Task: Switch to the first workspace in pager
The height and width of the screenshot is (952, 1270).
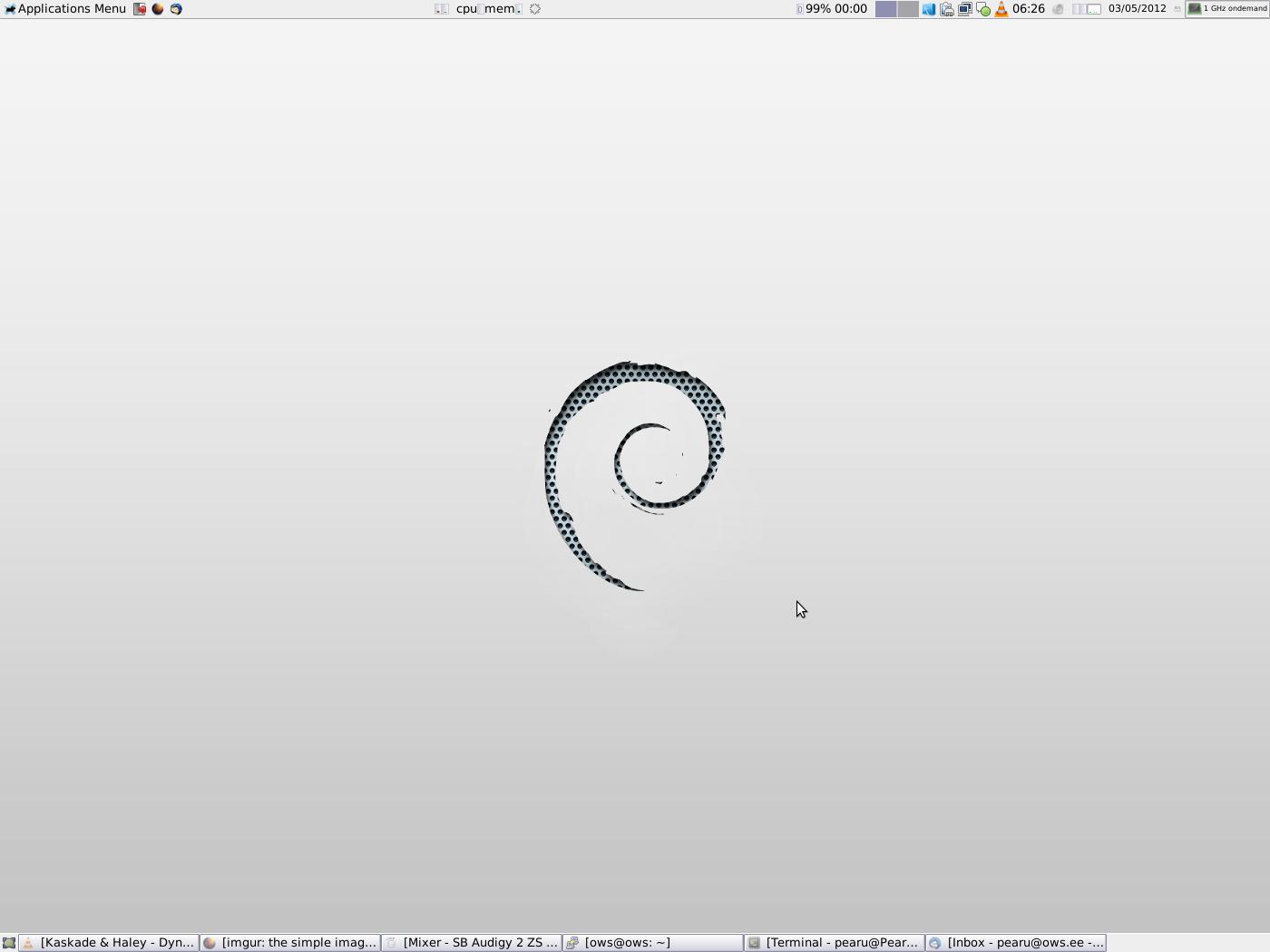Action: point(885,9)
